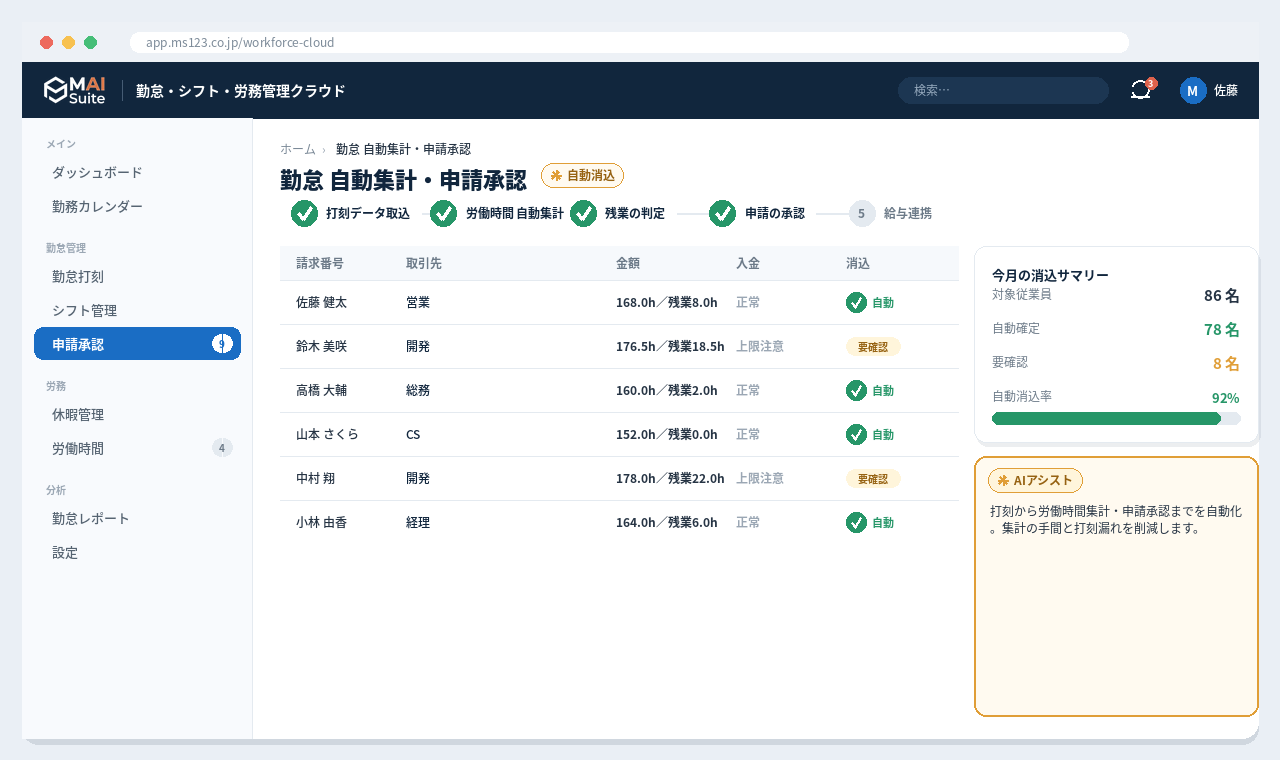1280x760 pixels.
Task: Select 申請承認 in the sidebar
Action: pyautogui.click(x=137, y=344)
